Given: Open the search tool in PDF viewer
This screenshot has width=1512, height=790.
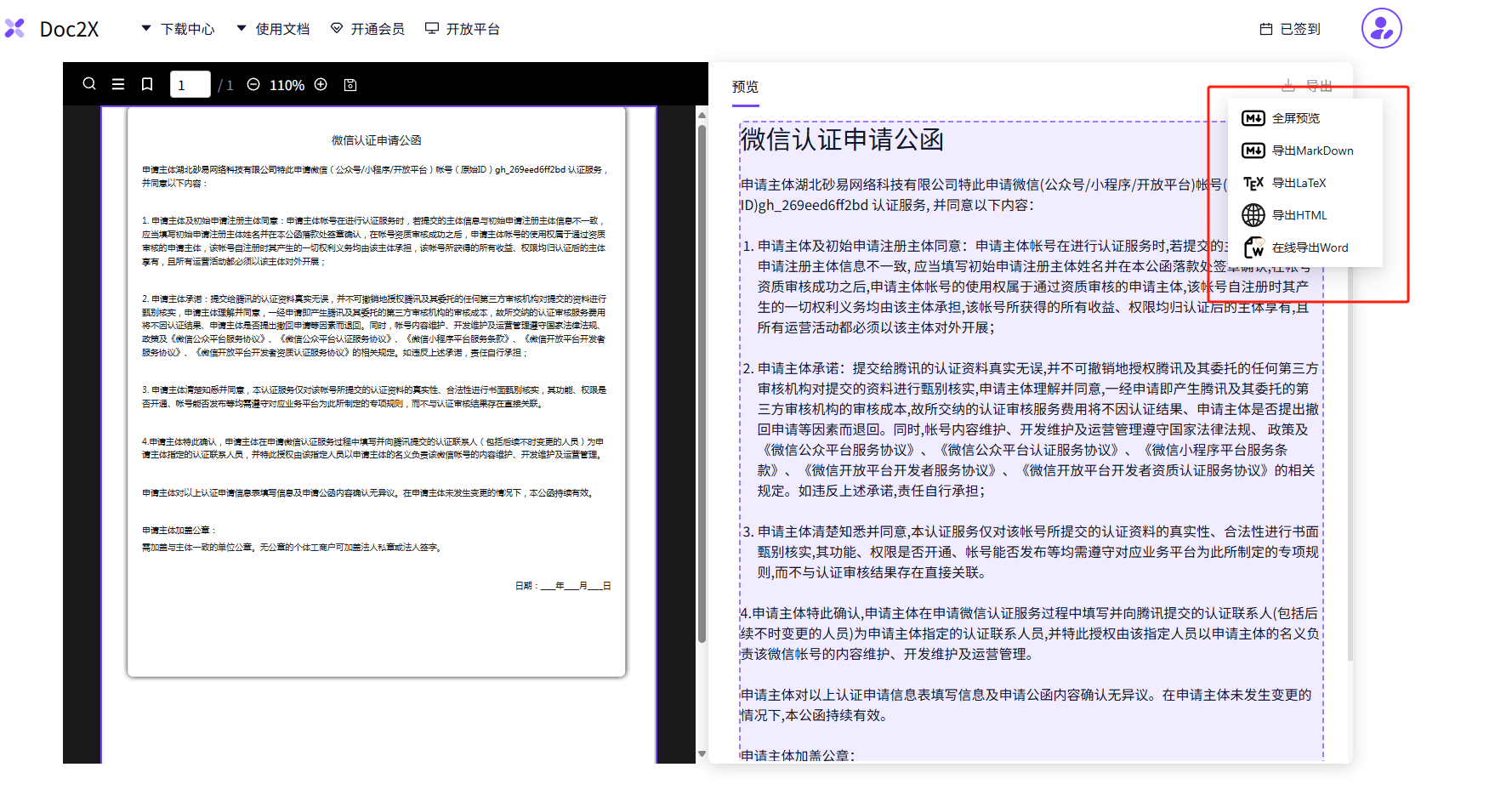Looking at the screenshot, I should click(89, 84).
